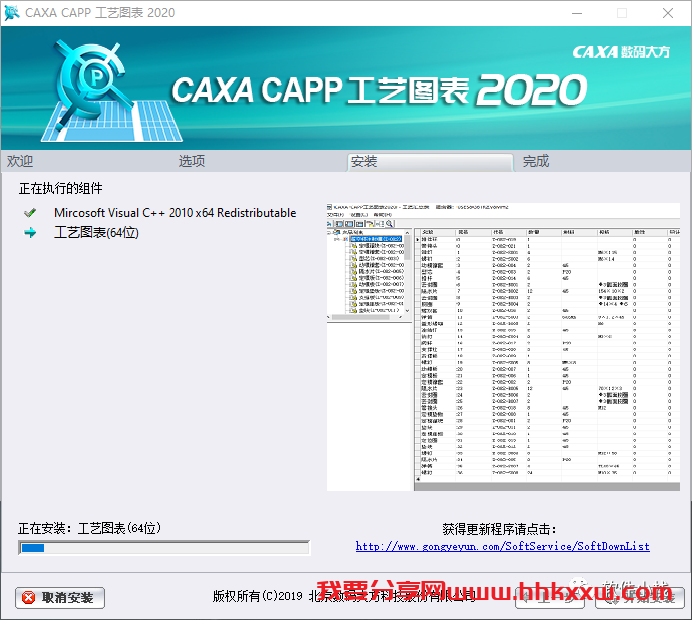
Task: Click the '工艺图表(64位)' component entry
Action: pyautogui.click(x=96, y=233)
